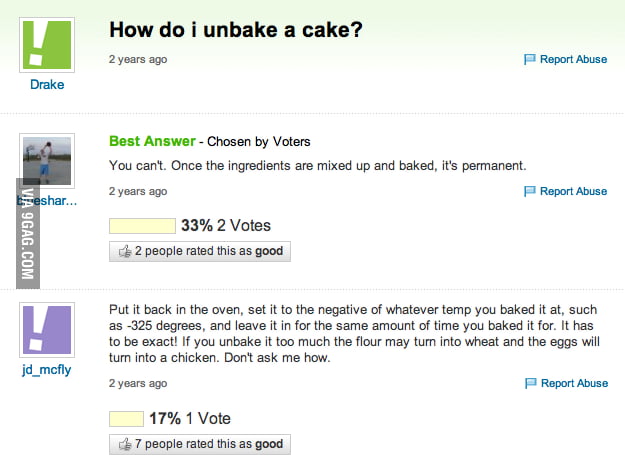Screen dimensions: 625x468
Task: Click thumbs-up icon on '2 people rated' button
Action: 125,252
